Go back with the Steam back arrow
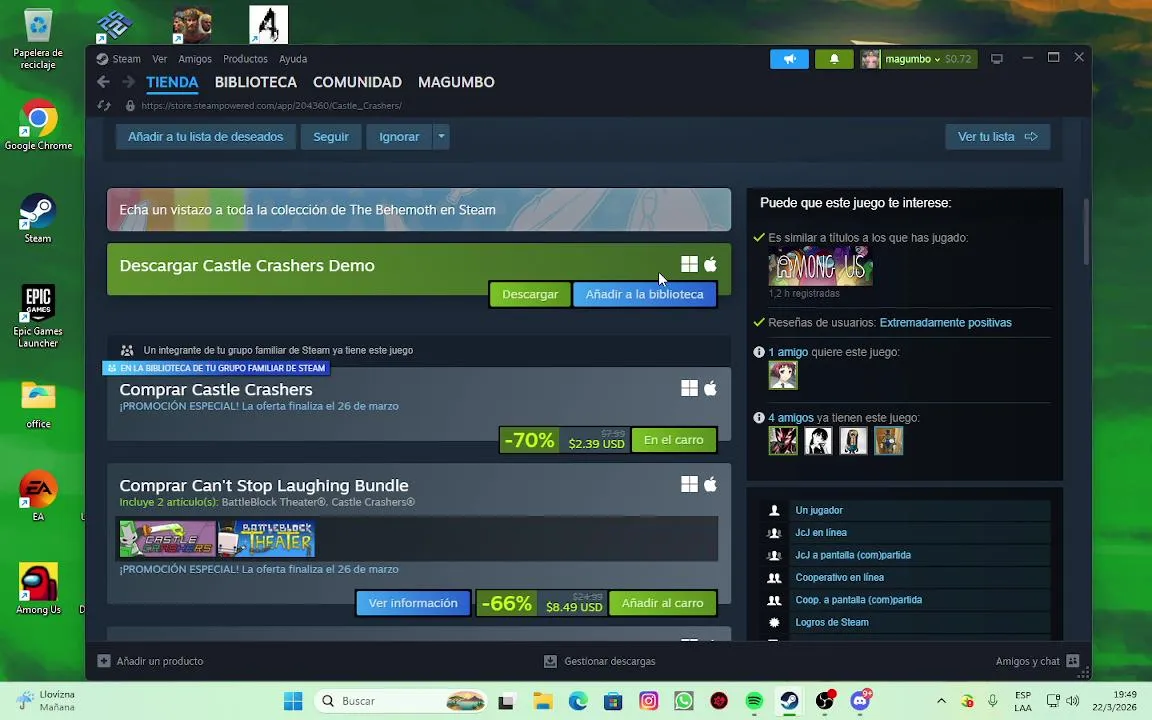 tap(104, 82)
